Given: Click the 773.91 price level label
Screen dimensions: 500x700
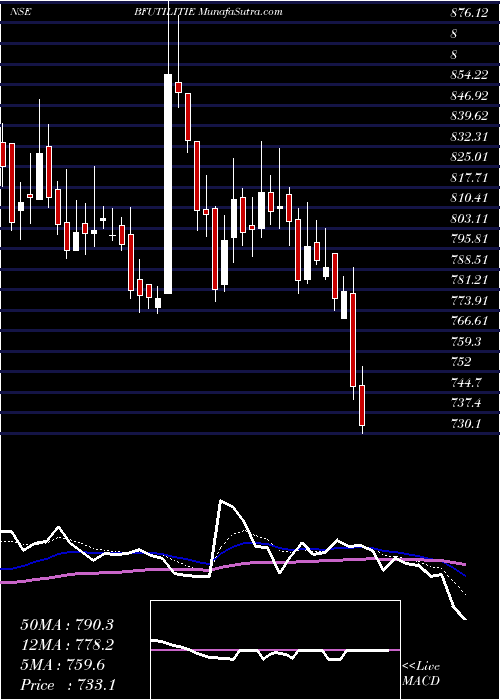Looking at the screenshot, I should tap(469, 300).
